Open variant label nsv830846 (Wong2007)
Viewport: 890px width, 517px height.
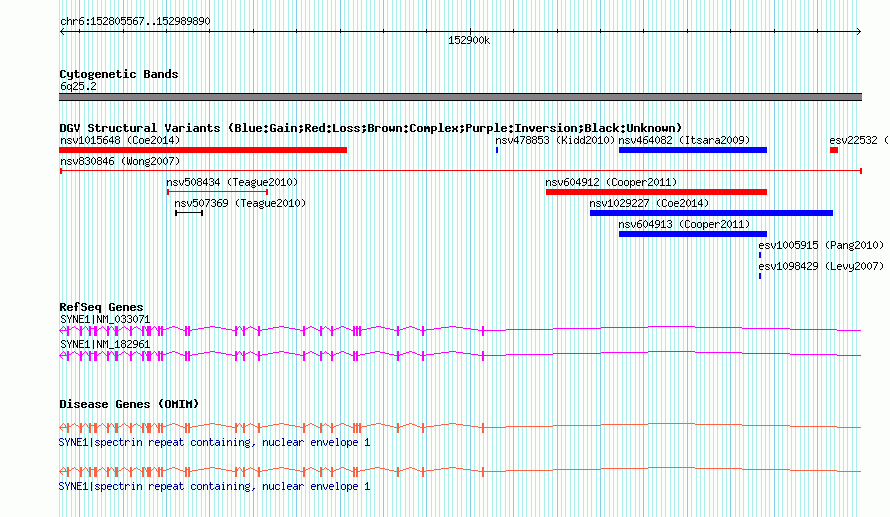point(120,161)
